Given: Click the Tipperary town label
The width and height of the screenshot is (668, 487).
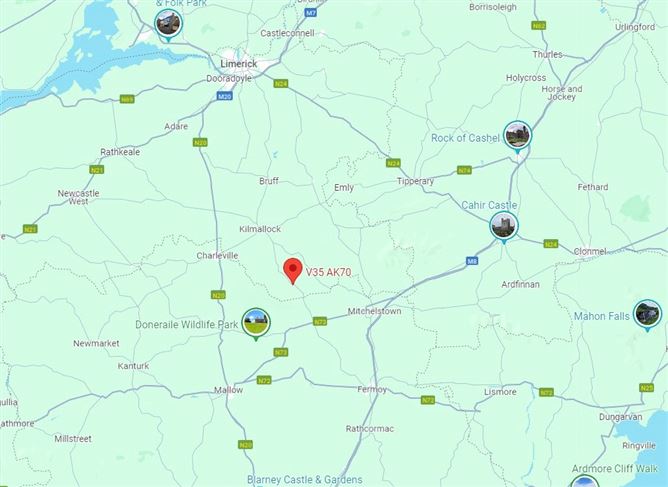Looking at the screenshot, I should click(x=415, y=181).
